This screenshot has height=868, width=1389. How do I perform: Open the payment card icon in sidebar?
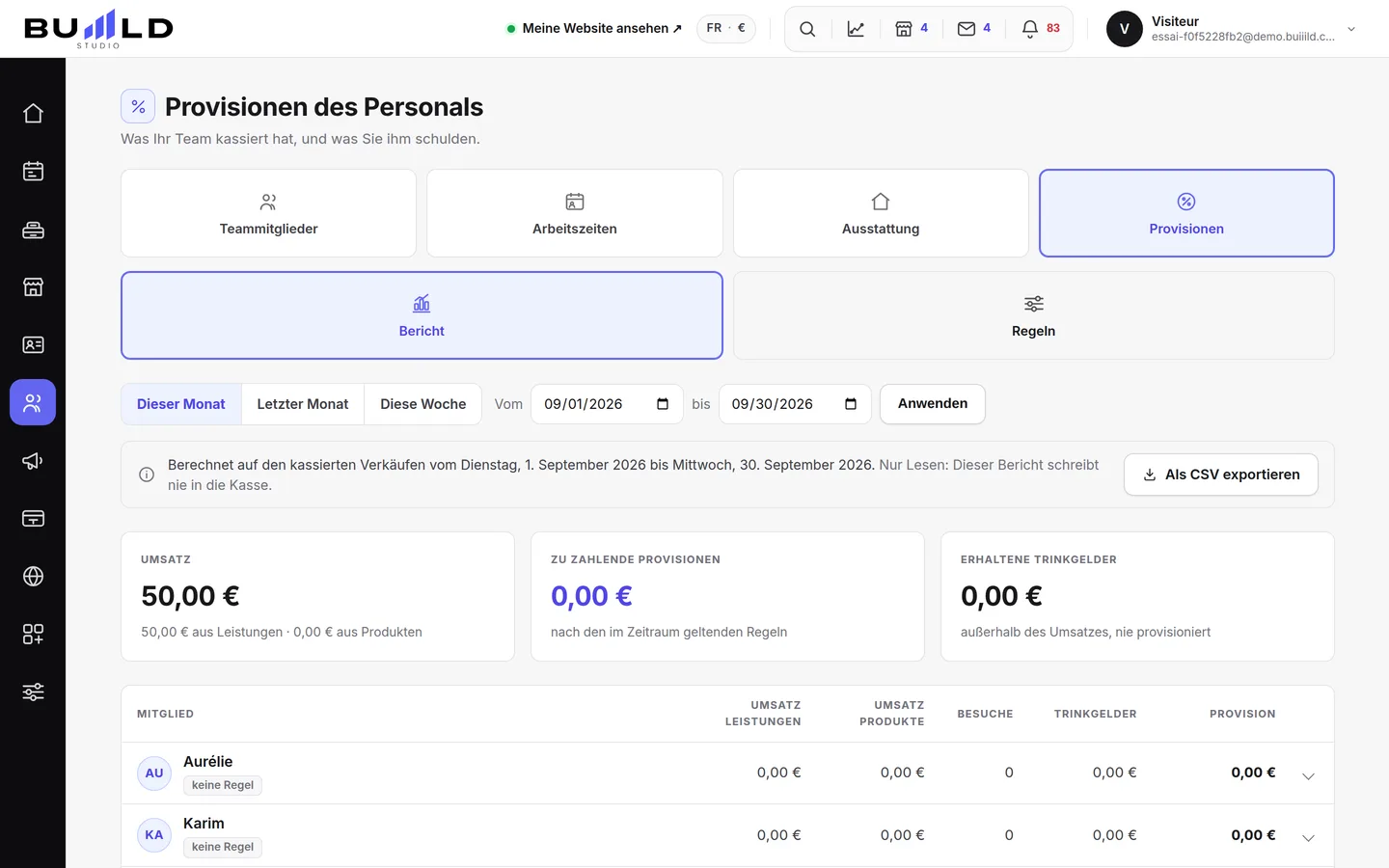33,518
